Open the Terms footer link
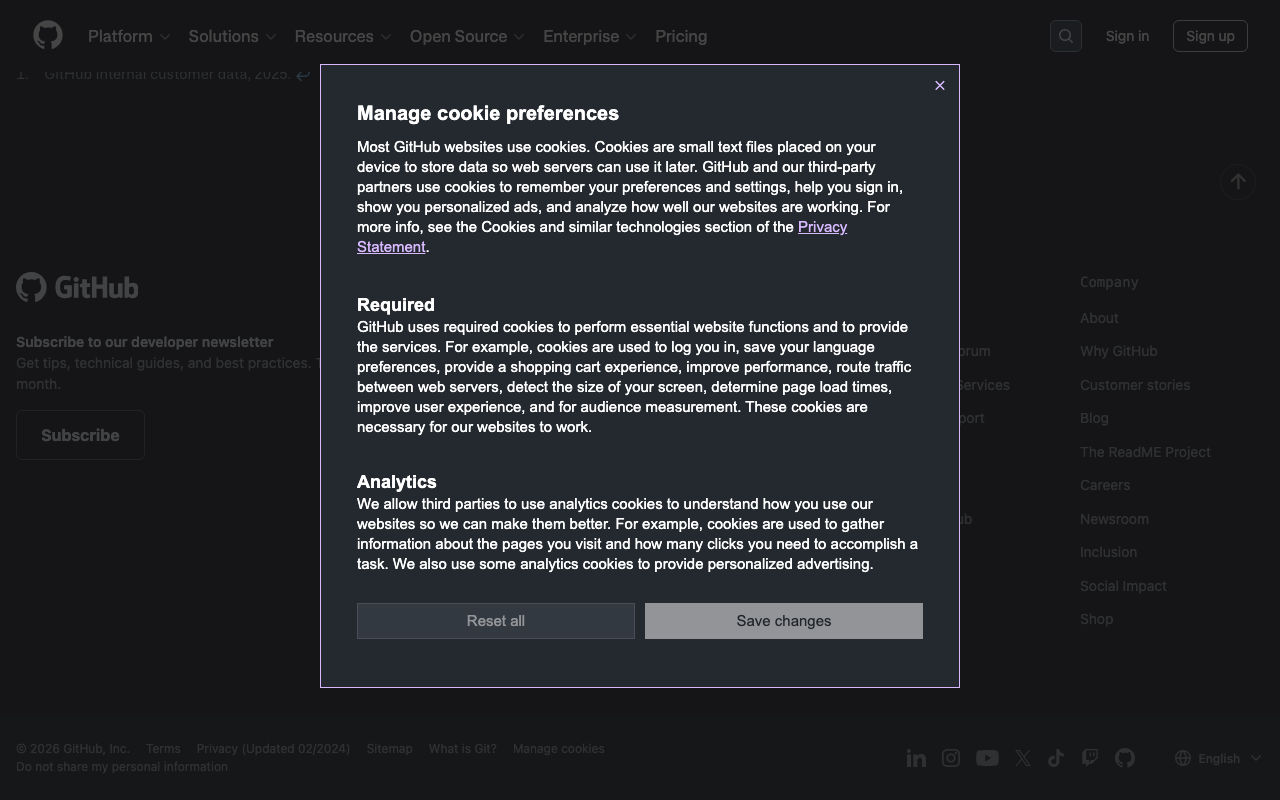The height and width of the screenshot is (800, 1280). pyautogui.click(x=163, y=749)
